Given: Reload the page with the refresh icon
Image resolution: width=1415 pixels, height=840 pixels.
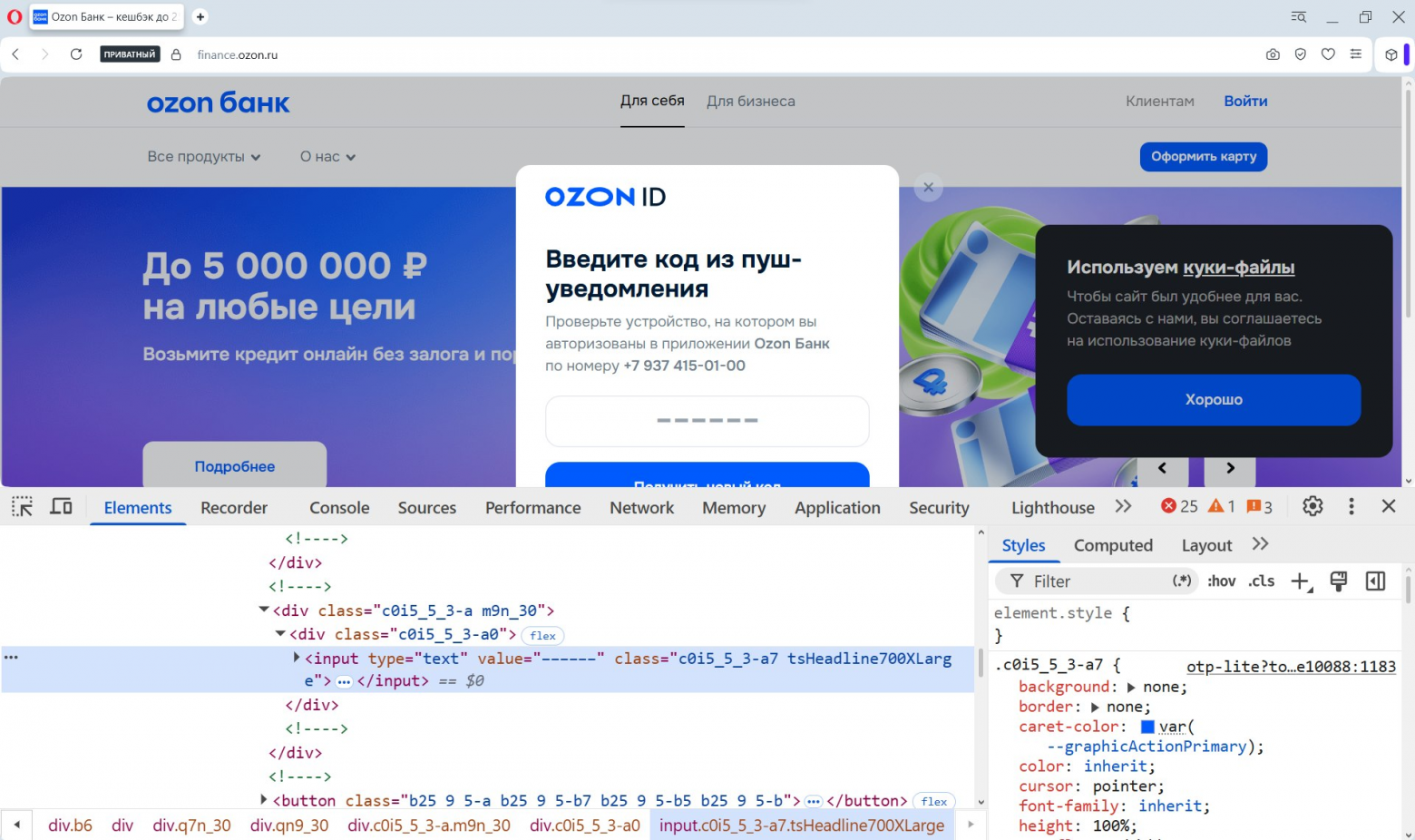Looking at the screenshot, I should click(x=76, y=54).
